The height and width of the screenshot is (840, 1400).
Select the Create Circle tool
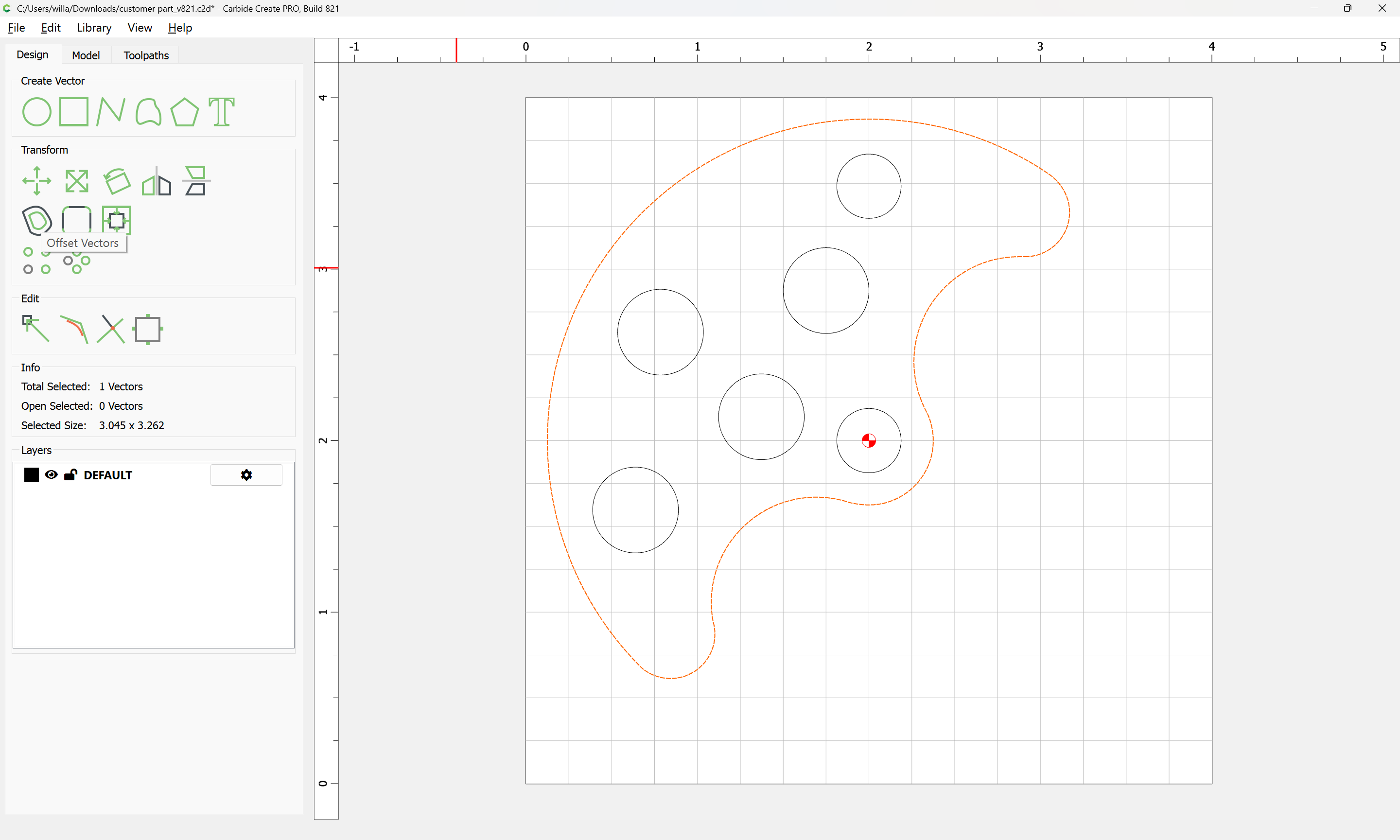tap(36, 111)
